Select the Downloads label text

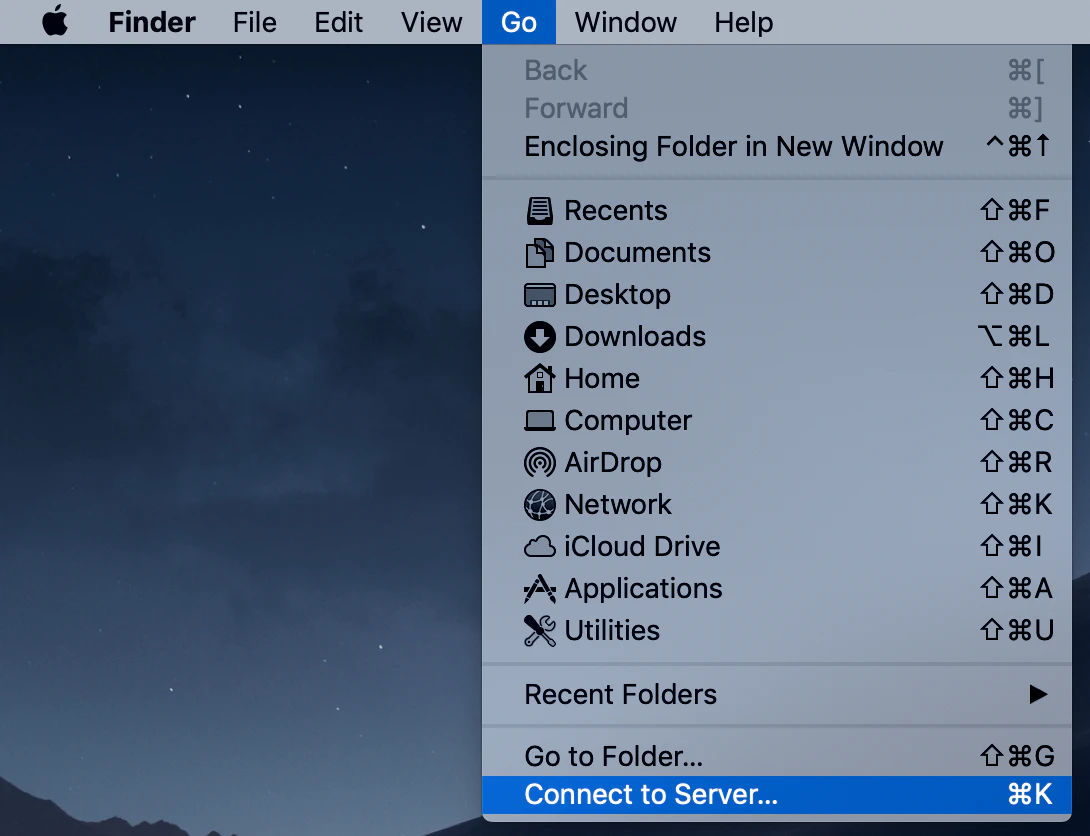click(635, 337)
